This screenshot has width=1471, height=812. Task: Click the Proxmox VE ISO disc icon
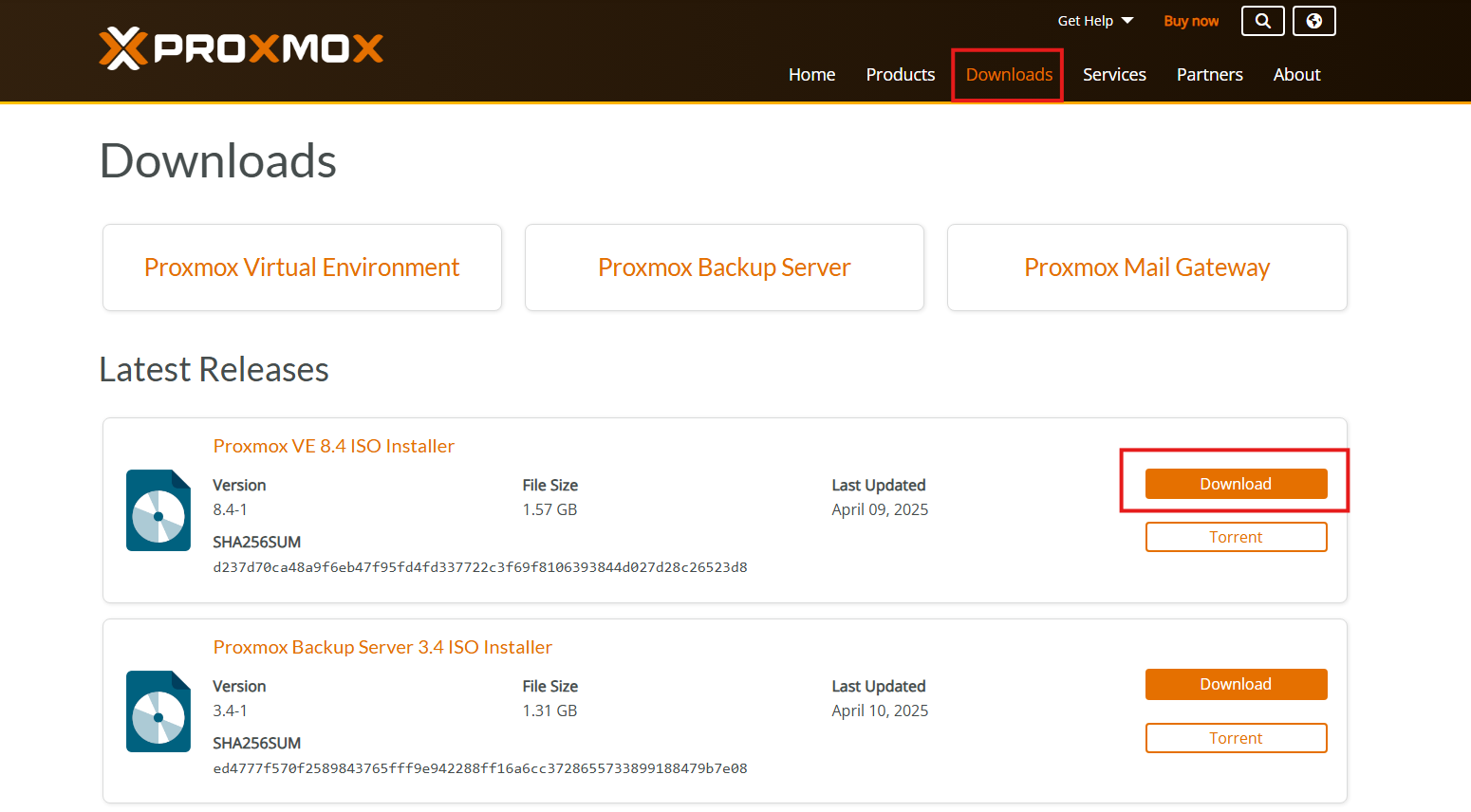click(x=158, y=510)
